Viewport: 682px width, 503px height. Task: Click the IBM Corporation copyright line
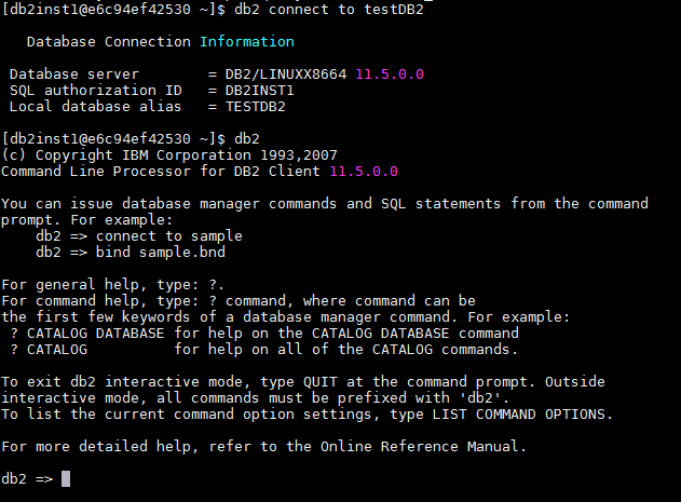coord(170,154)
